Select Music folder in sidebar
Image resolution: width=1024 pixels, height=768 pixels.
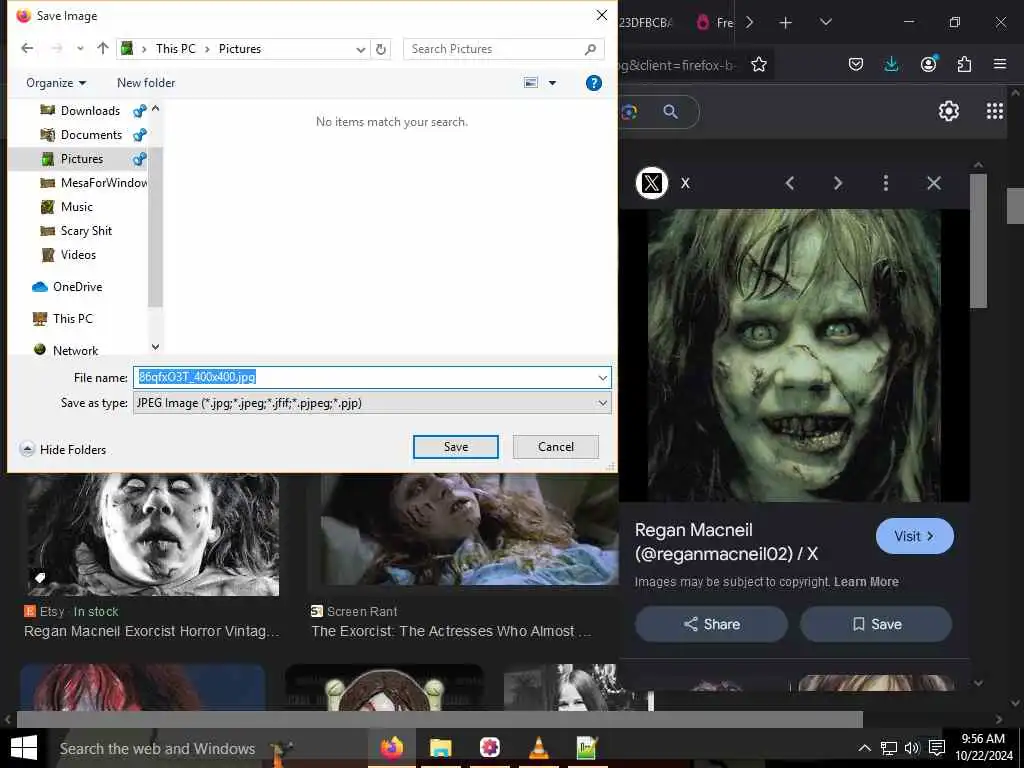(76, 207)
